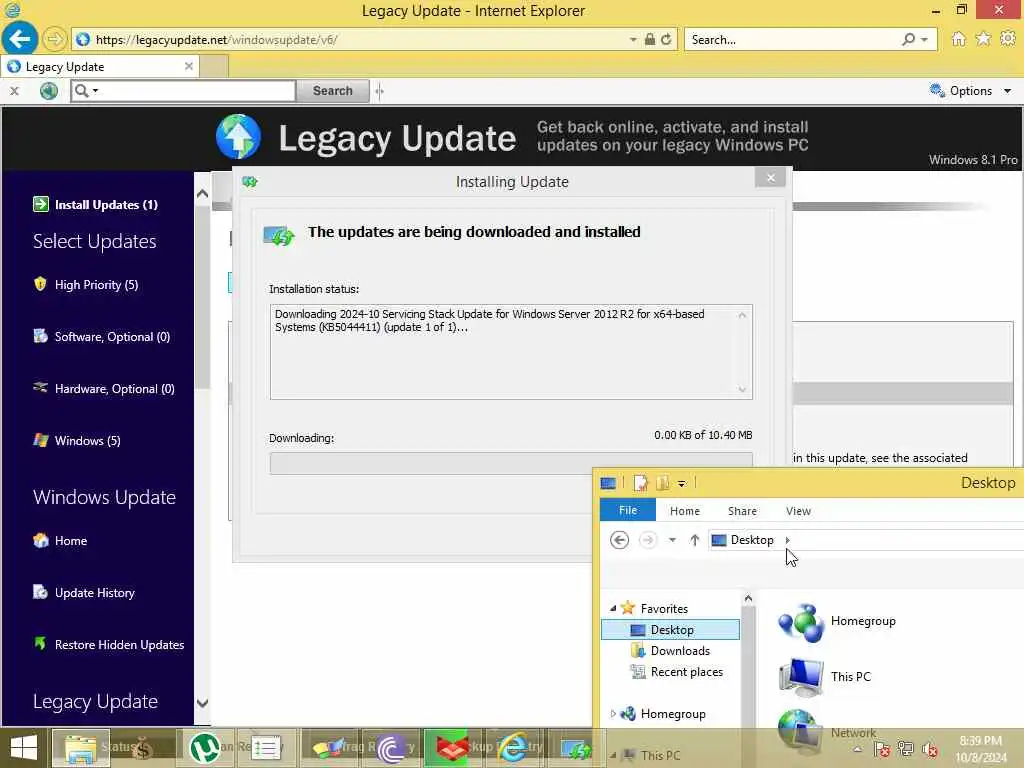Viewport: 1024px width, 768px height.
Task: Open the This PC desktop icon
Action: coord(825,677)
